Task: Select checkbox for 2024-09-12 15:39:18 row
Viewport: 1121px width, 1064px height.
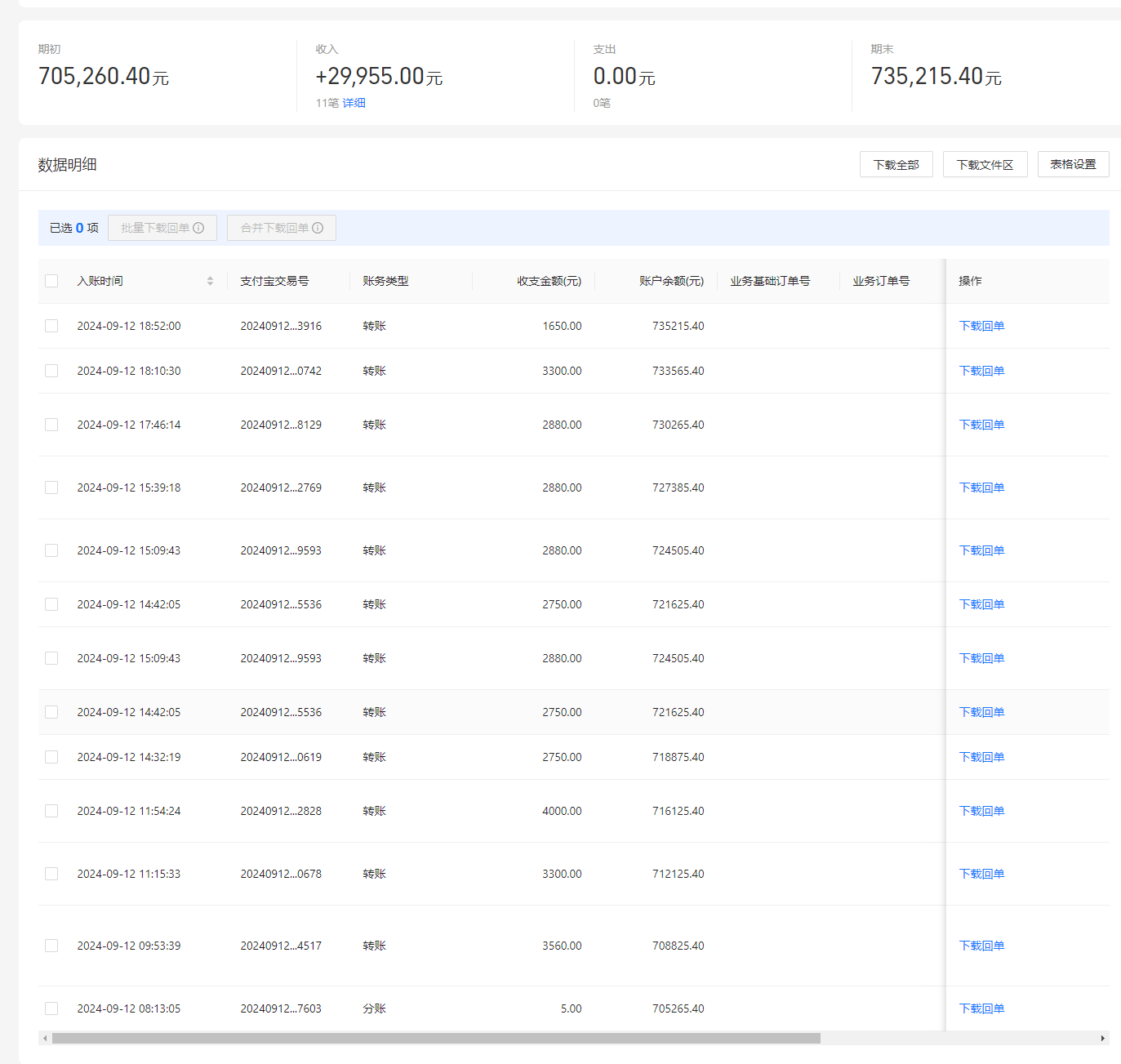Action: (51, 487)
